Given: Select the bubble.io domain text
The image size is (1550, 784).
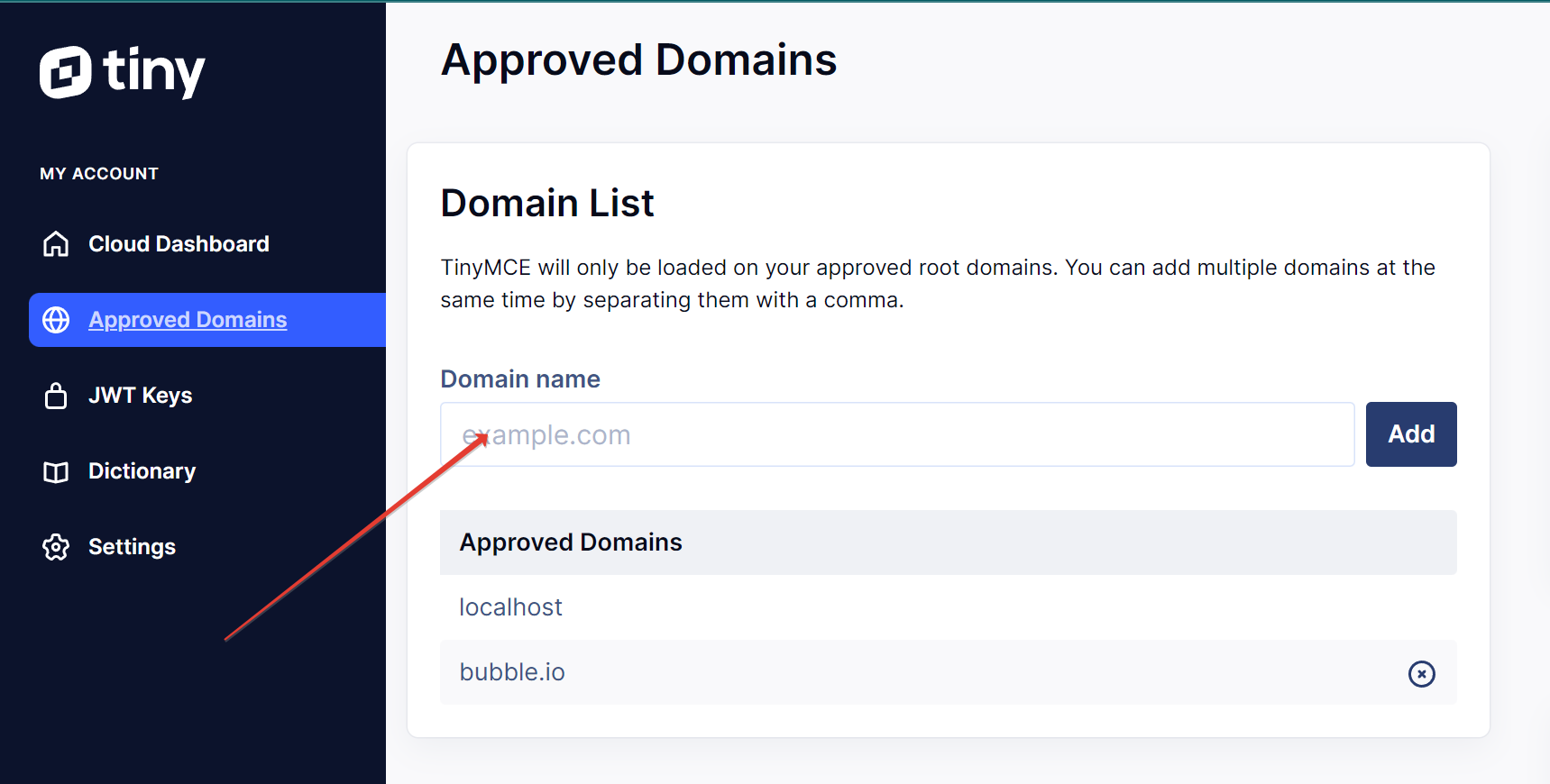Looking at the screenshot, I should [512, 672].
